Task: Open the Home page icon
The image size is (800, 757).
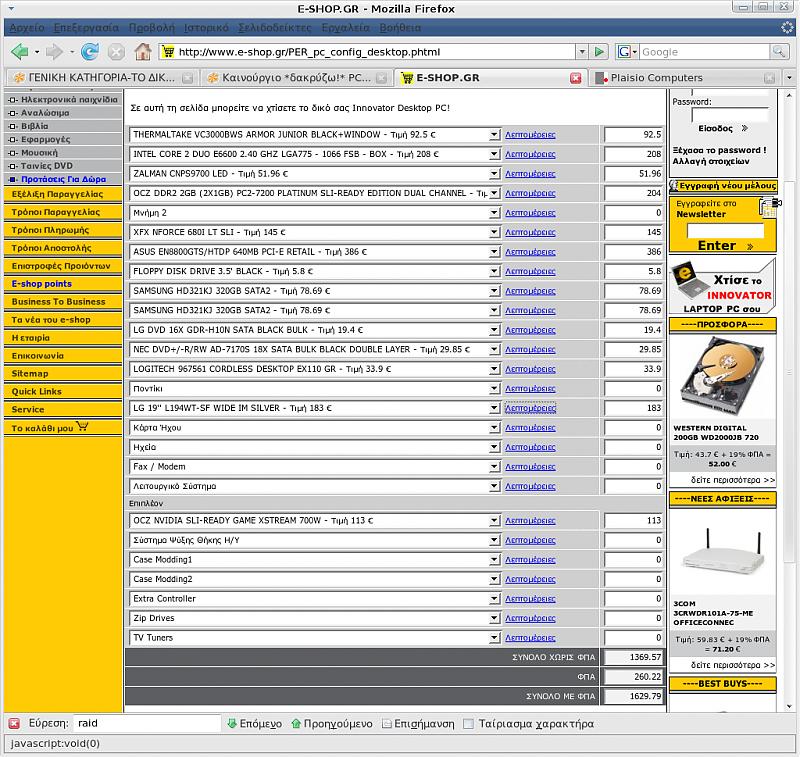Action: 142,52
